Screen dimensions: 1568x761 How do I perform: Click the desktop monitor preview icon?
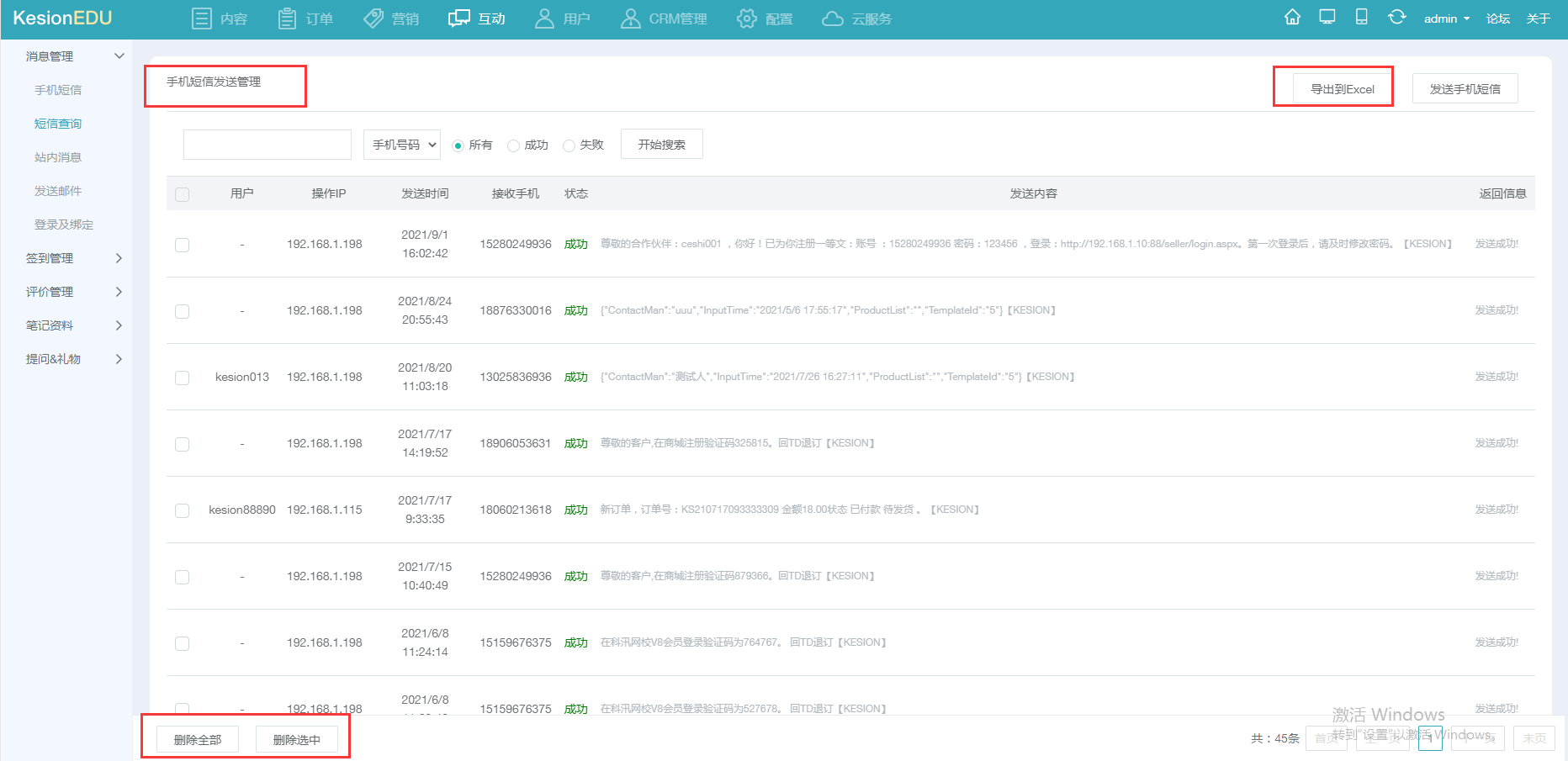coord(1327,18)
